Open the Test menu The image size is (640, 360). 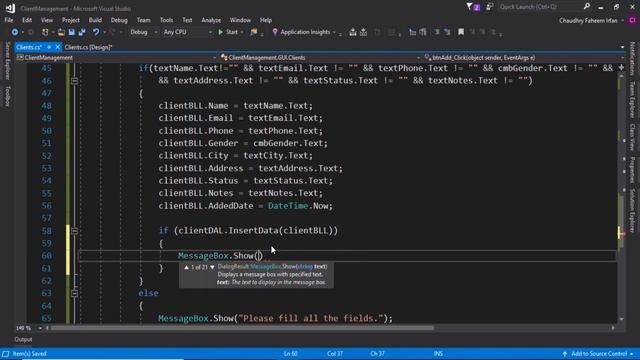tap(187, 20)
